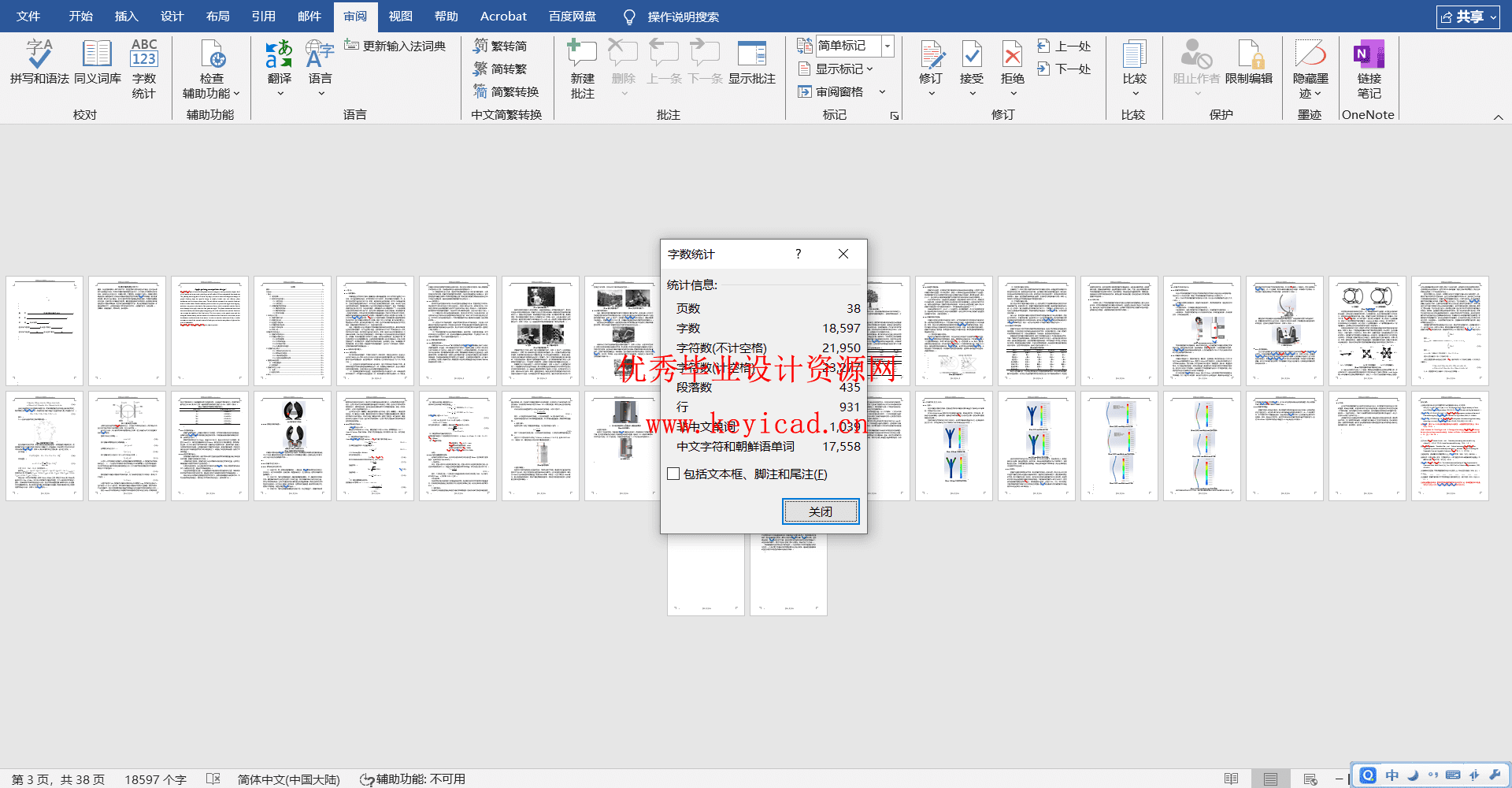1512x788 pixels.
Task: Toggle Track Changes (修订) icon
Action: tap(931, 55)
